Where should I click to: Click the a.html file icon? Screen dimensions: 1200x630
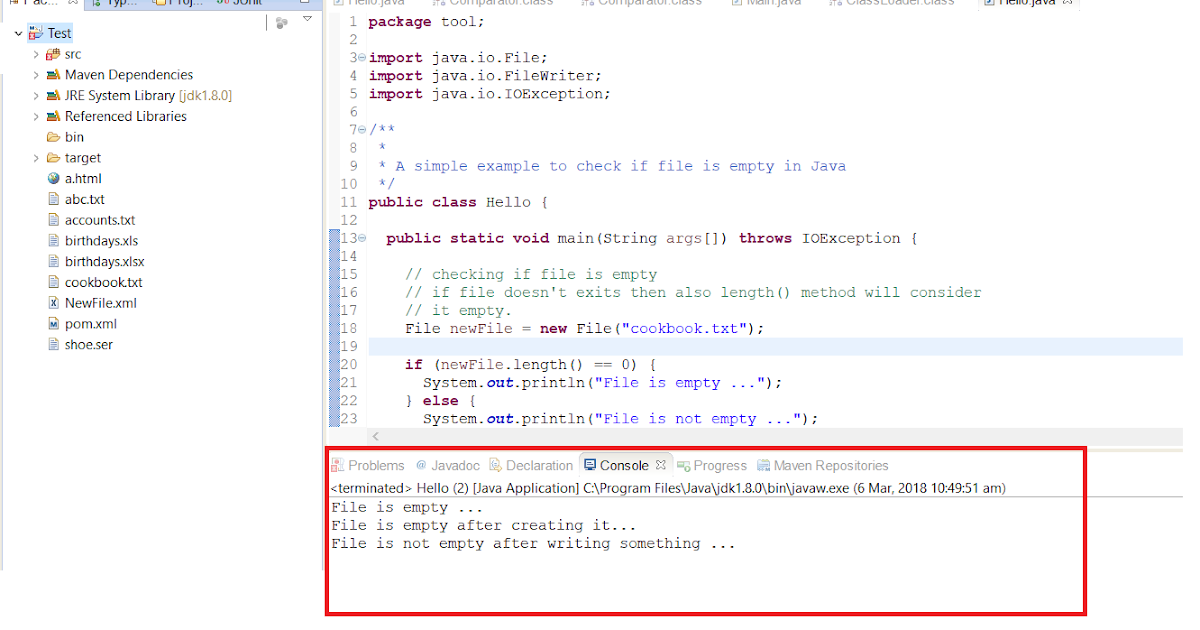[x=52, y=178]
